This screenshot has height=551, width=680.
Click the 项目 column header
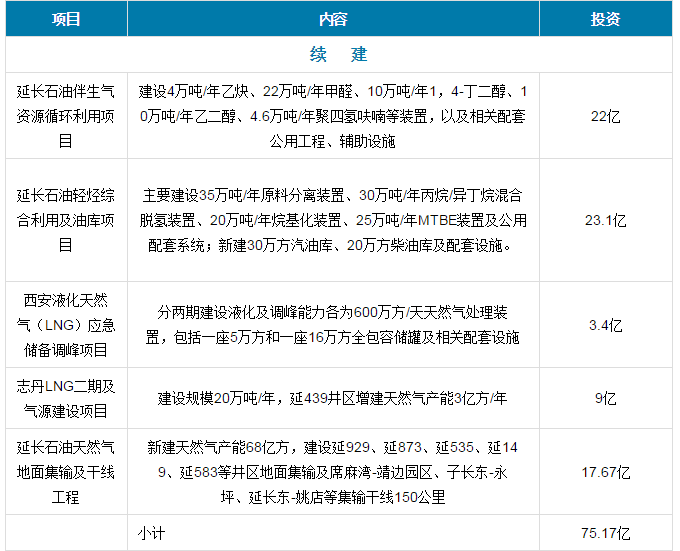point(66,19)
